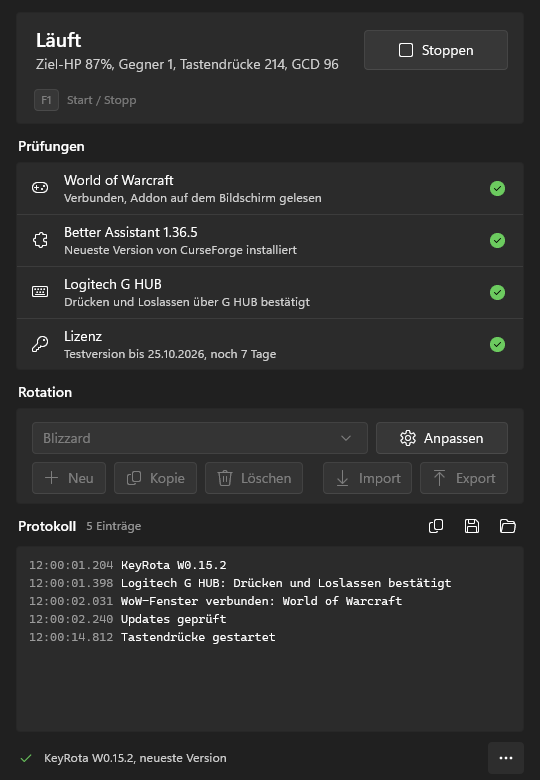Click the Ziel-HP 87% status line
Screen dimensions: 540x780
pos(187,65)
